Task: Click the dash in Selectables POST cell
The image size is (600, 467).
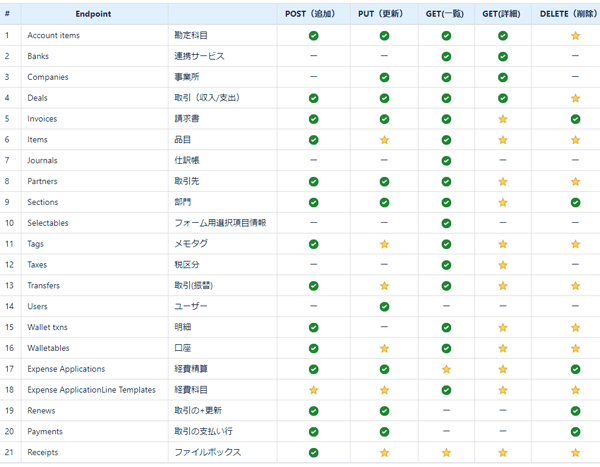Action: 313,222
